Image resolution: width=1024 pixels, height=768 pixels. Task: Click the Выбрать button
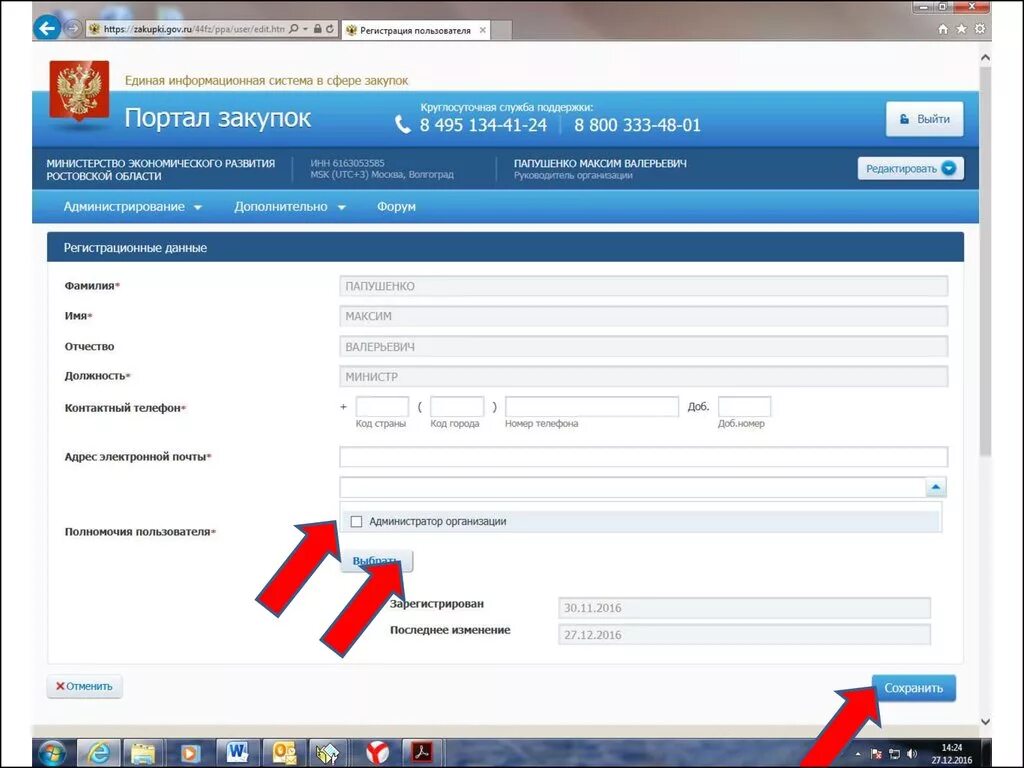(x=376, y=561)
